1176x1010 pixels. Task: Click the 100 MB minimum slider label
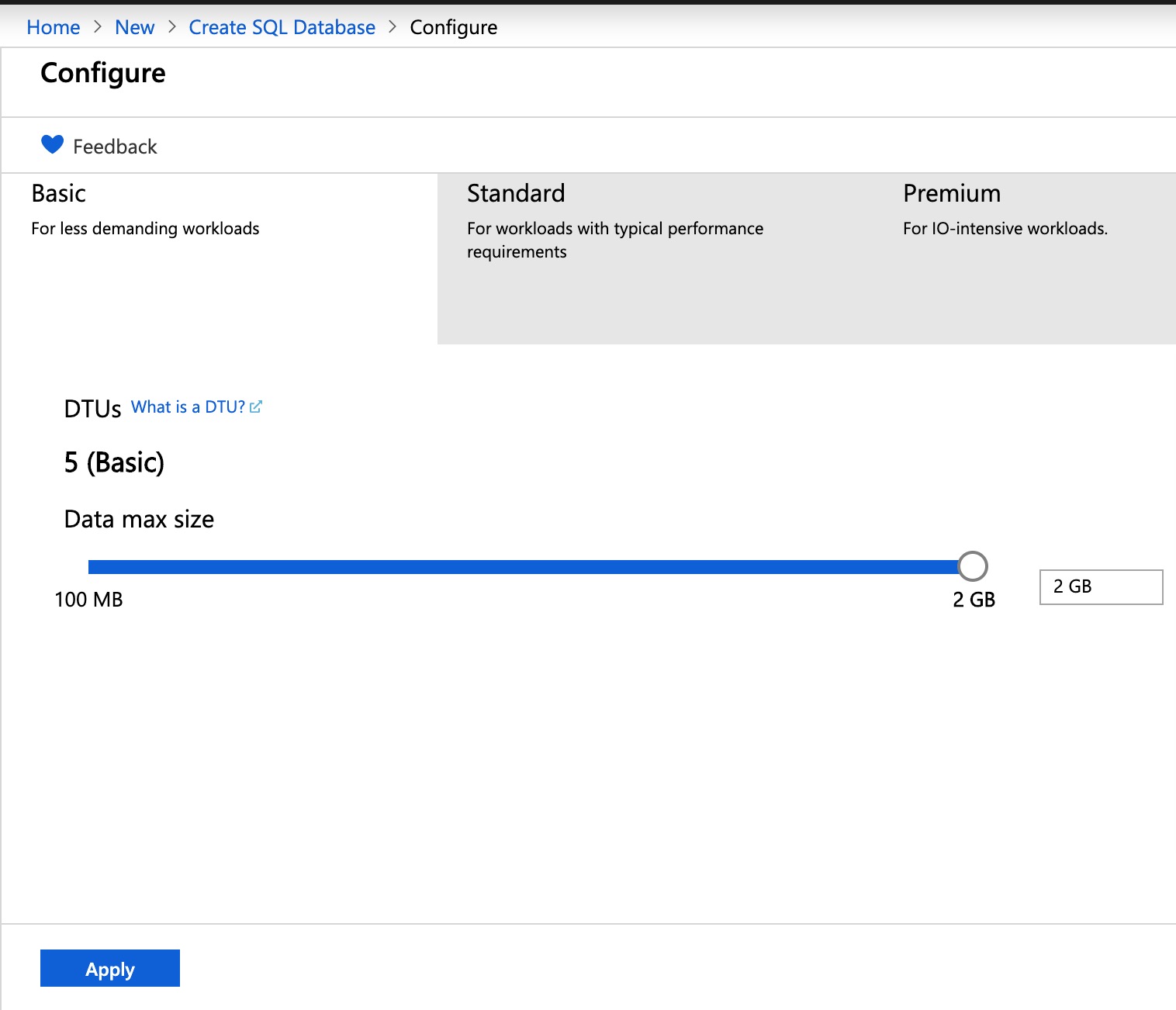coord(88,600)
